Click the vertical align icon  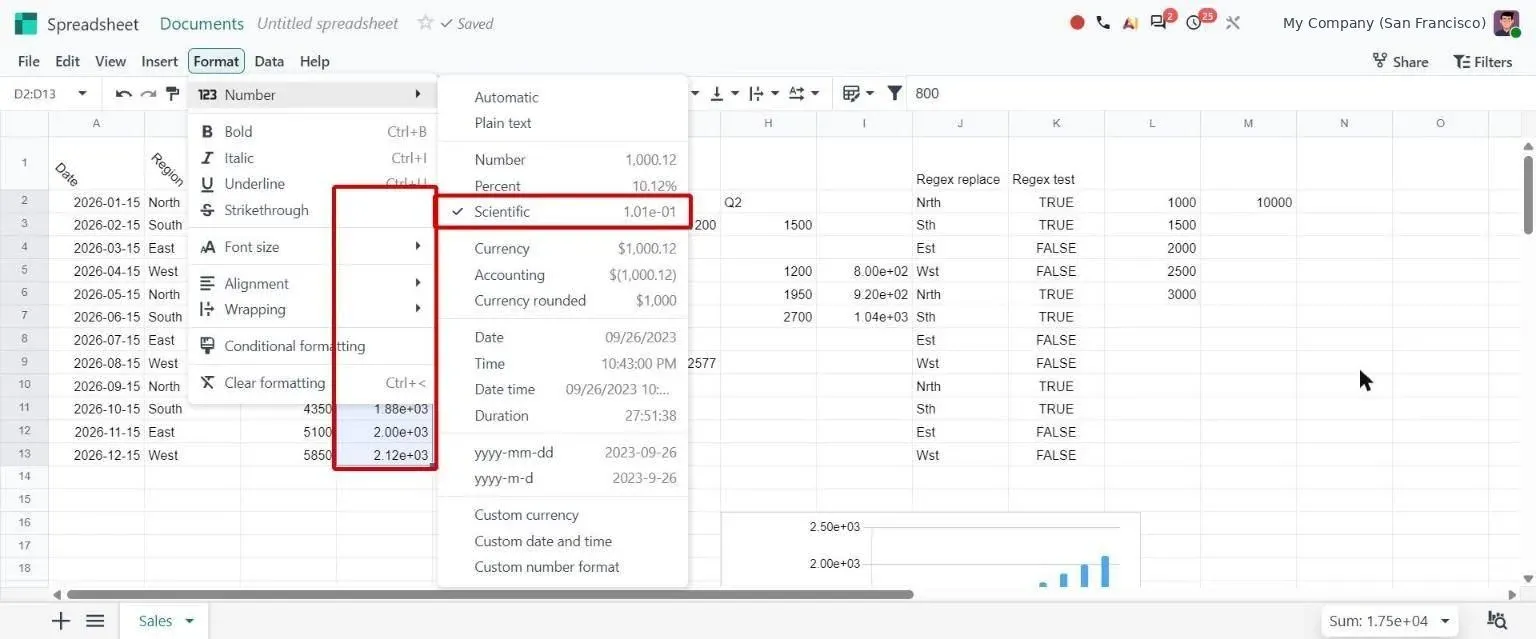pos(717,93)
